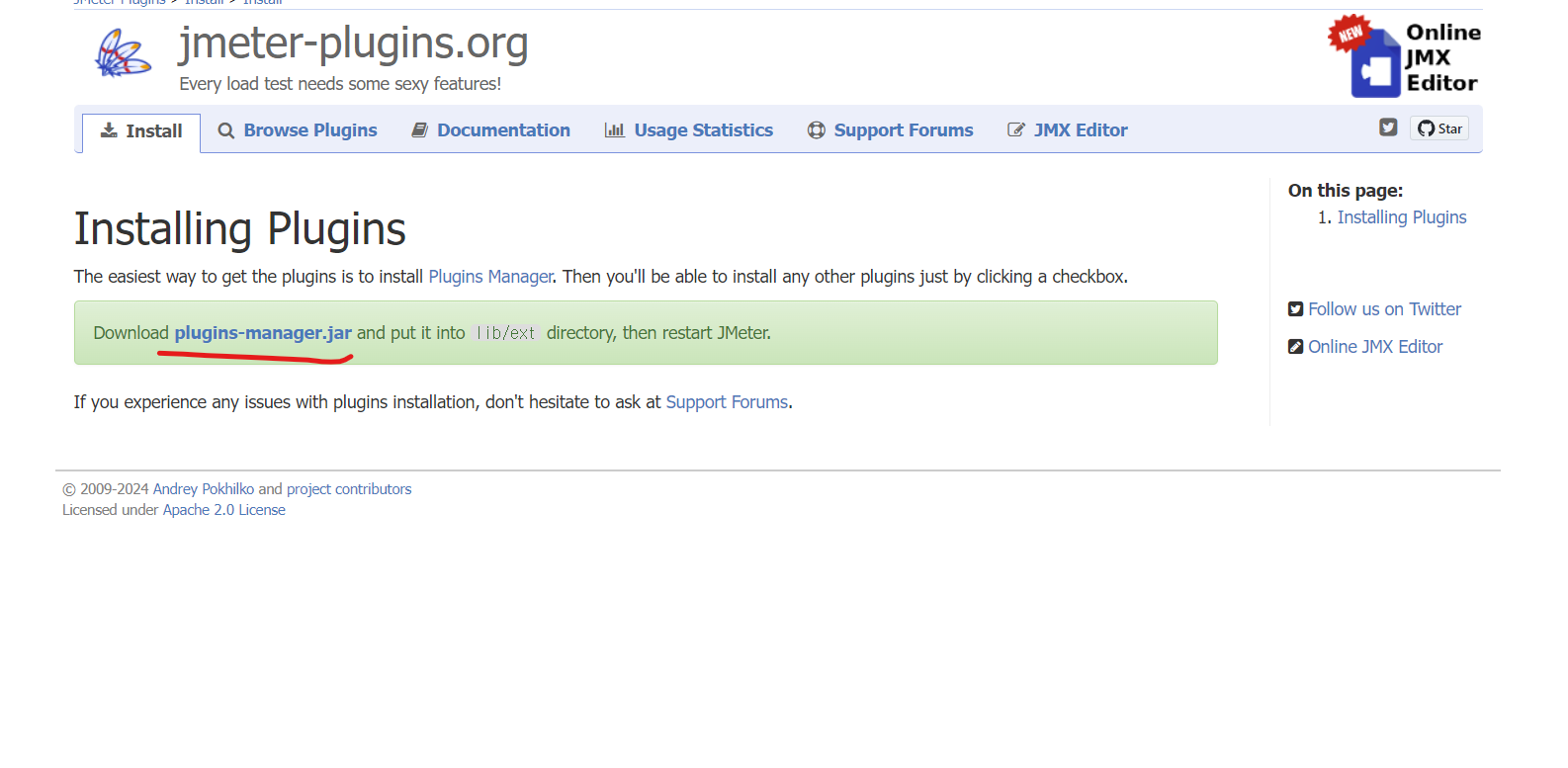Open the Documentation tab
This screenshot has height=768, width=1568.
(490, 130)
